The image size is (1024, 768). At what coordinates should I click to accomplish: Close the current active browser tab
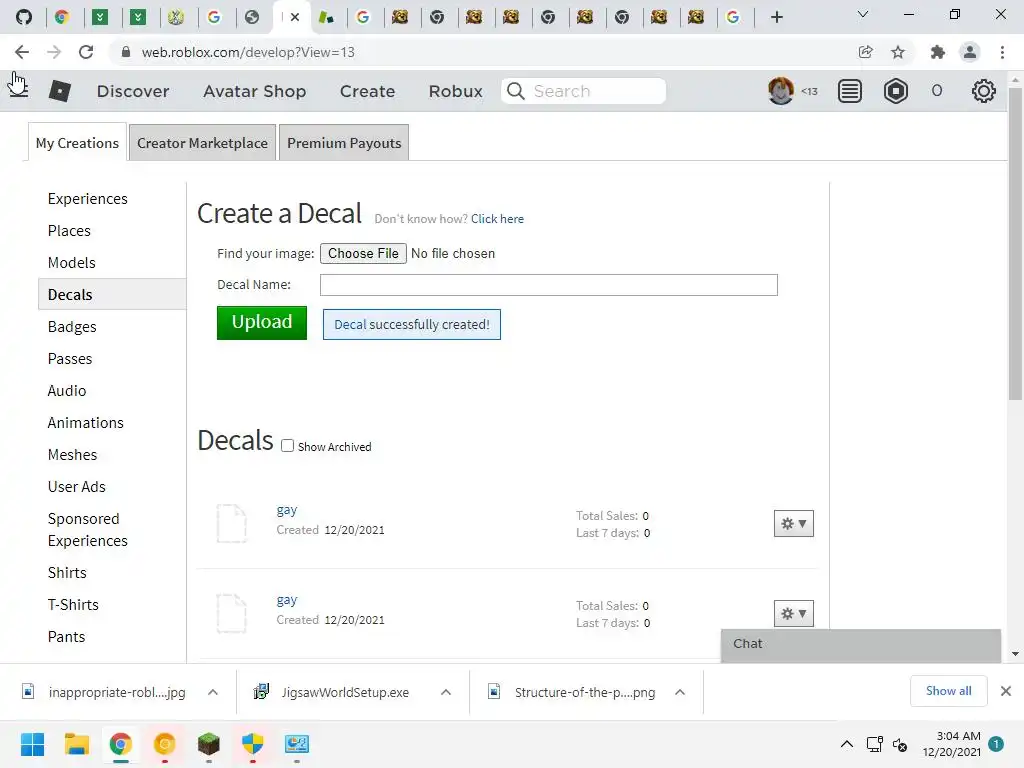(295, 17)
